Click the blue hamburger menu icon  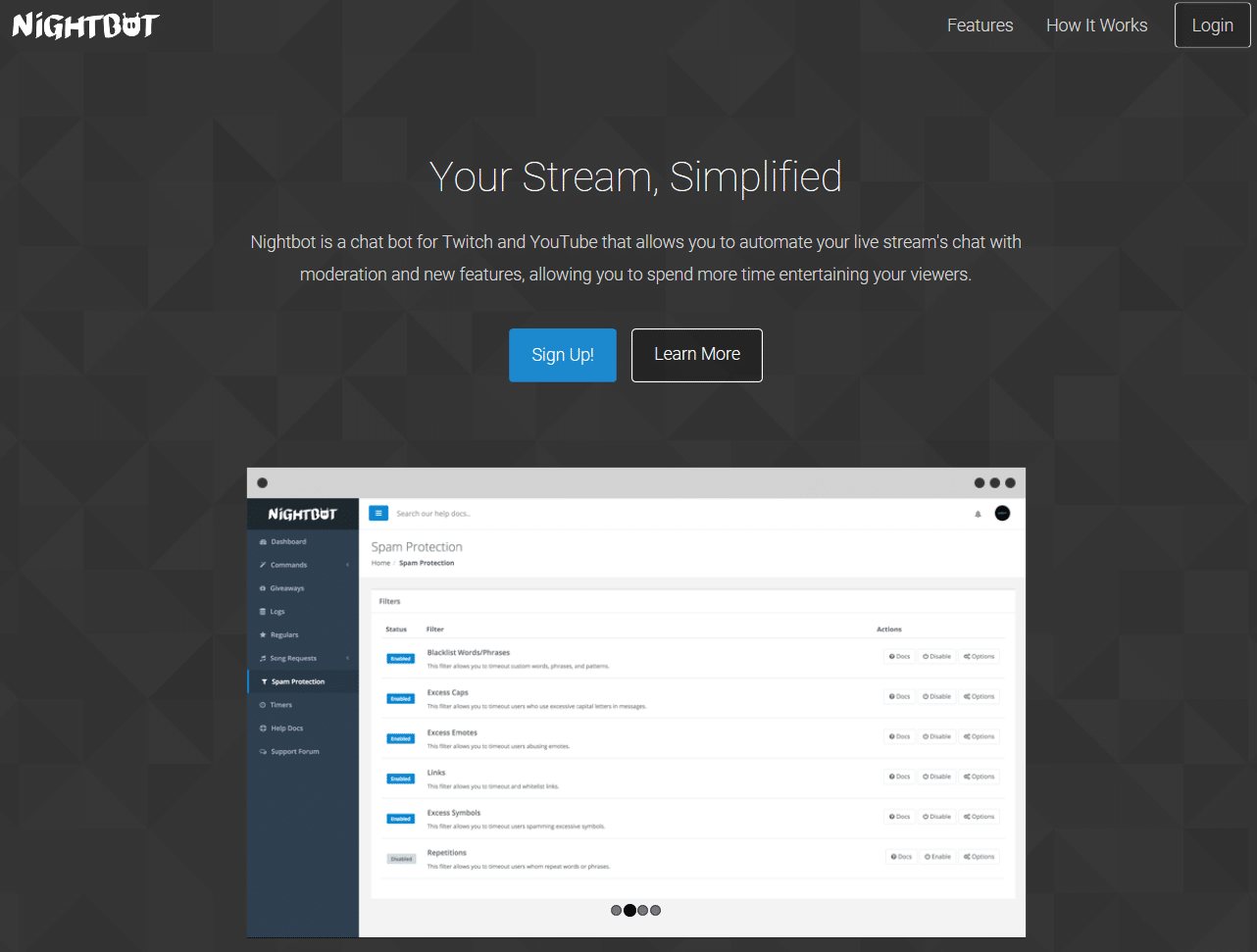[x=378, y=513]
